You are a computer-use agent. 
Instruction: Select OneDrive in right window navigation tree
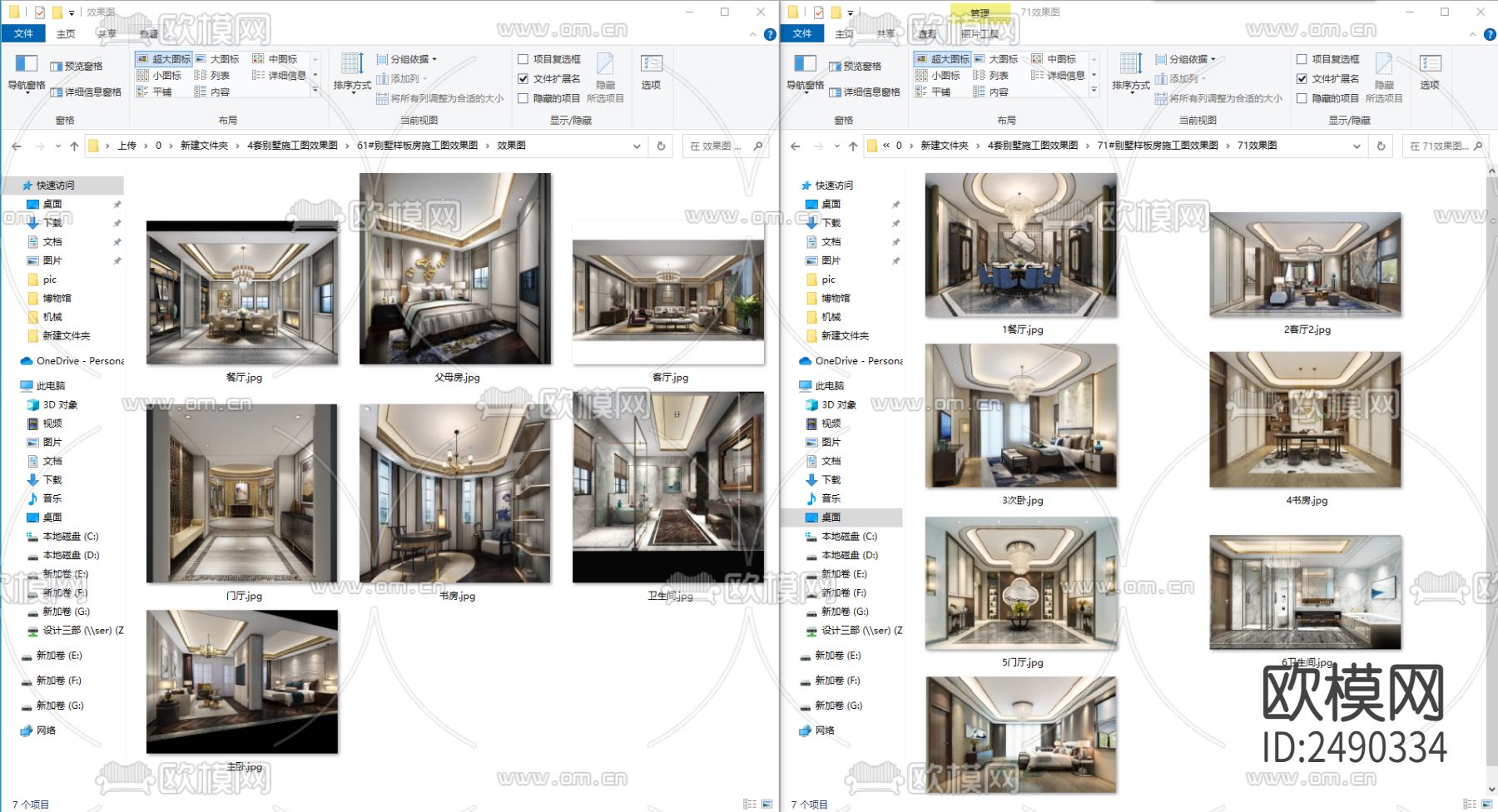(x=851, y=361)
